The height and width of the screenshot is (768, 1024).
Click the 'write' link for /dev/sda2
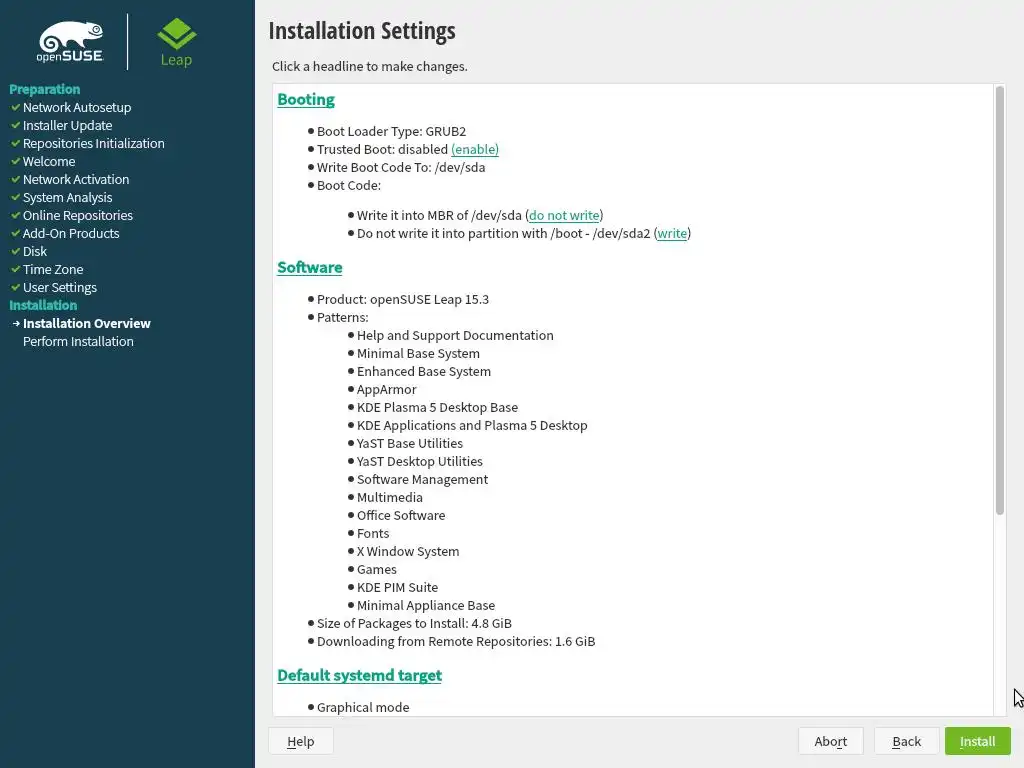click(672, 234)
